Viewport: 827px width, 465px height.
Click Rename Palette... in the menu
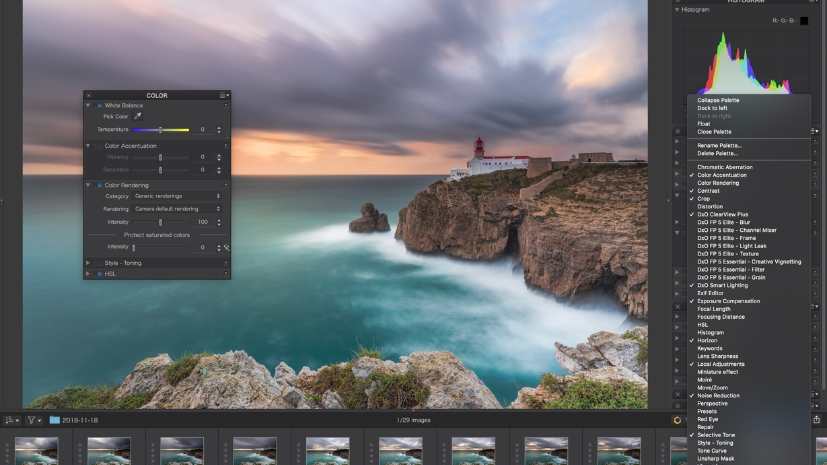(719, 145)
